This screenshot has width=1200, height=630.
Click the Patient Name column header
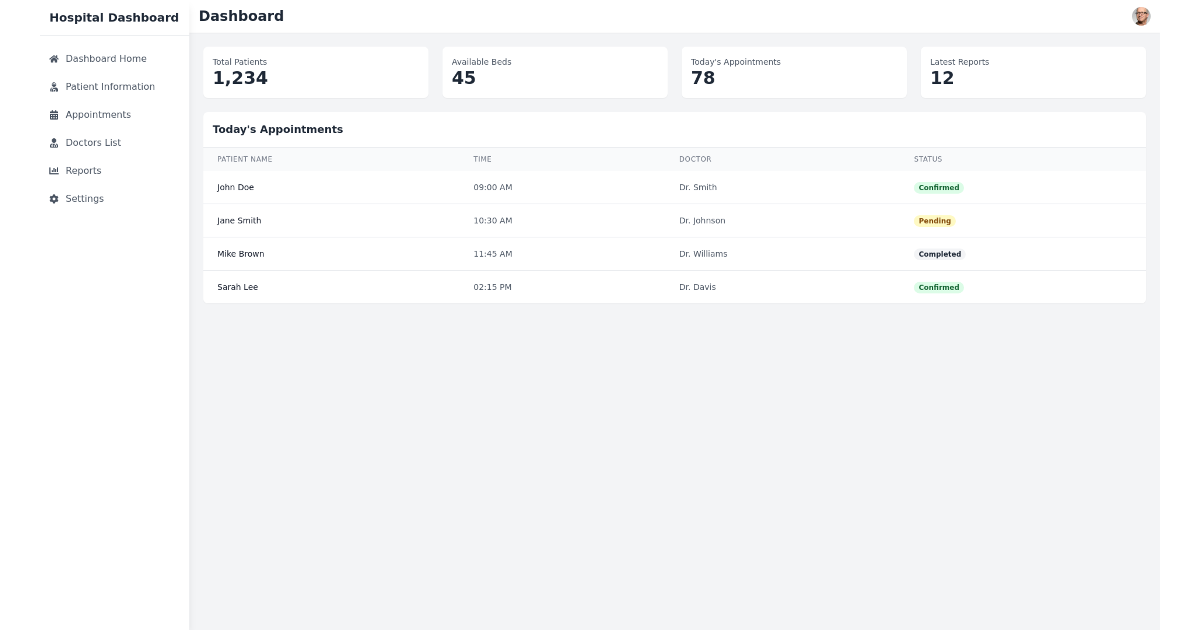(x=244, y=159)
